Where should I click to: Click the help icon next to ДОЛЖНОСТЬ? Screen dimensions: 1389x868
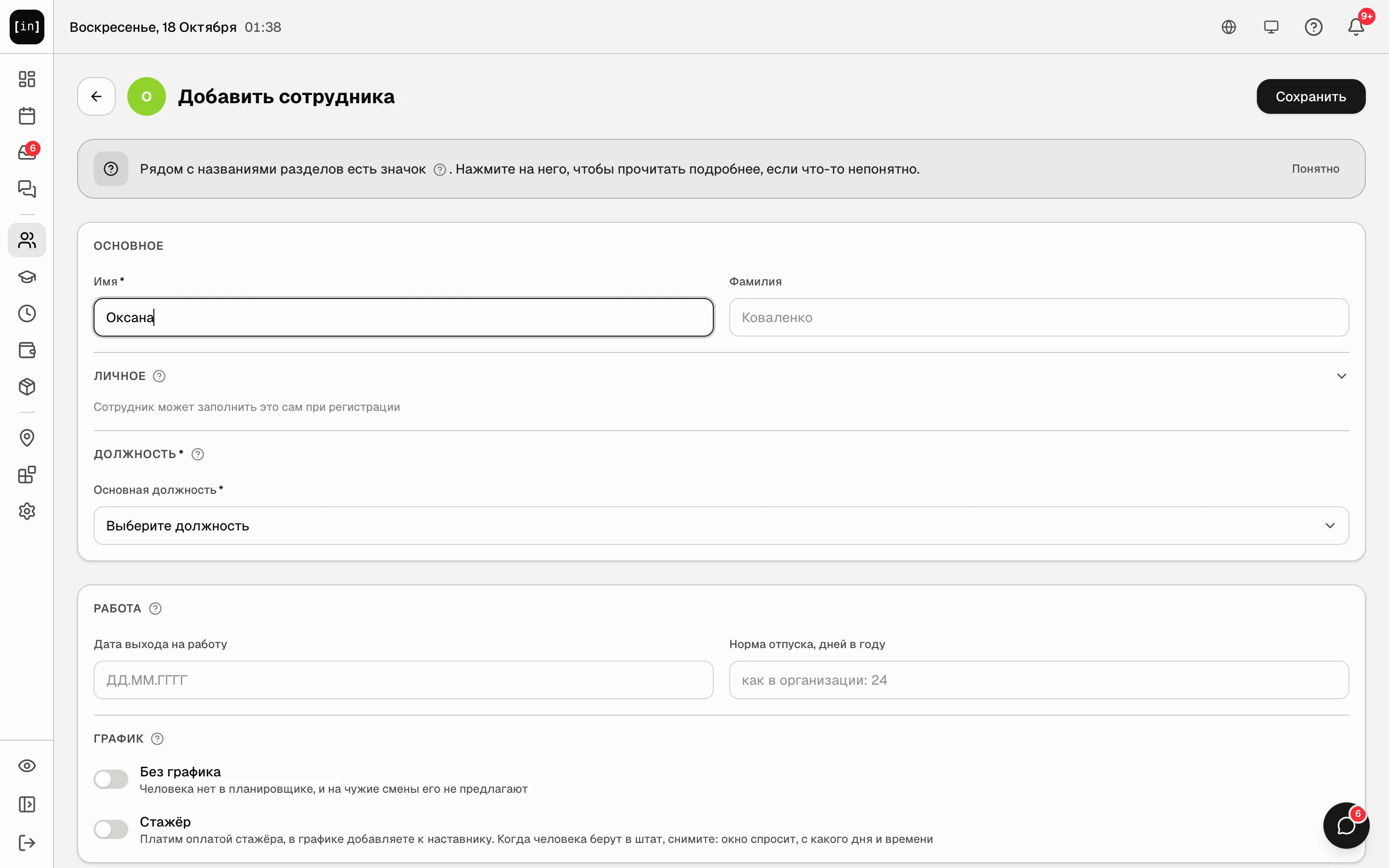click(197, 454)
